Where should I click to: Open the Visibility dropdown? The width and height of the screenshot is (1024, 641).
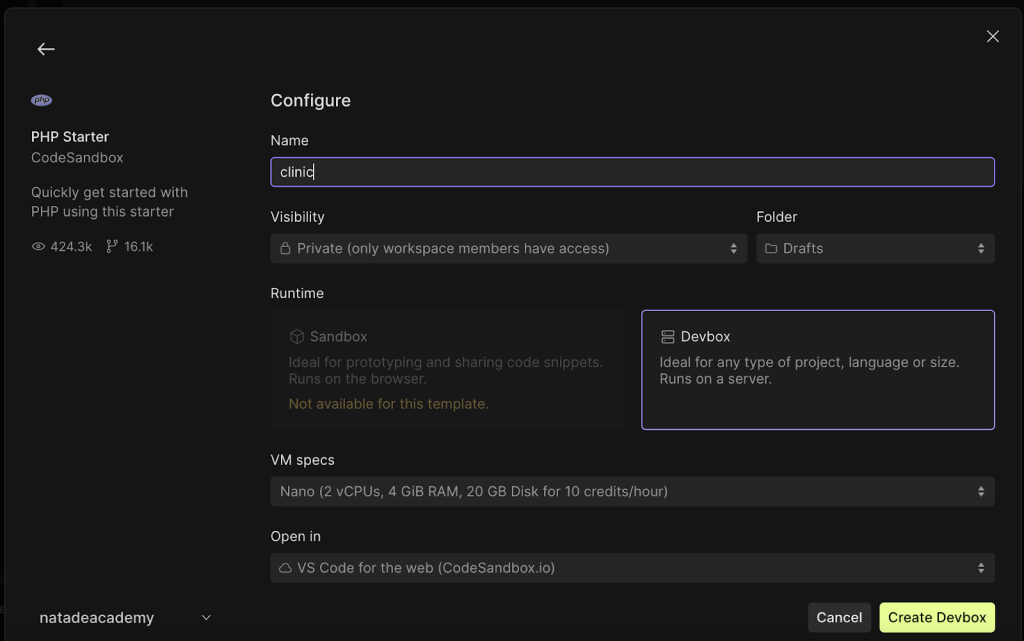point(509,248)
